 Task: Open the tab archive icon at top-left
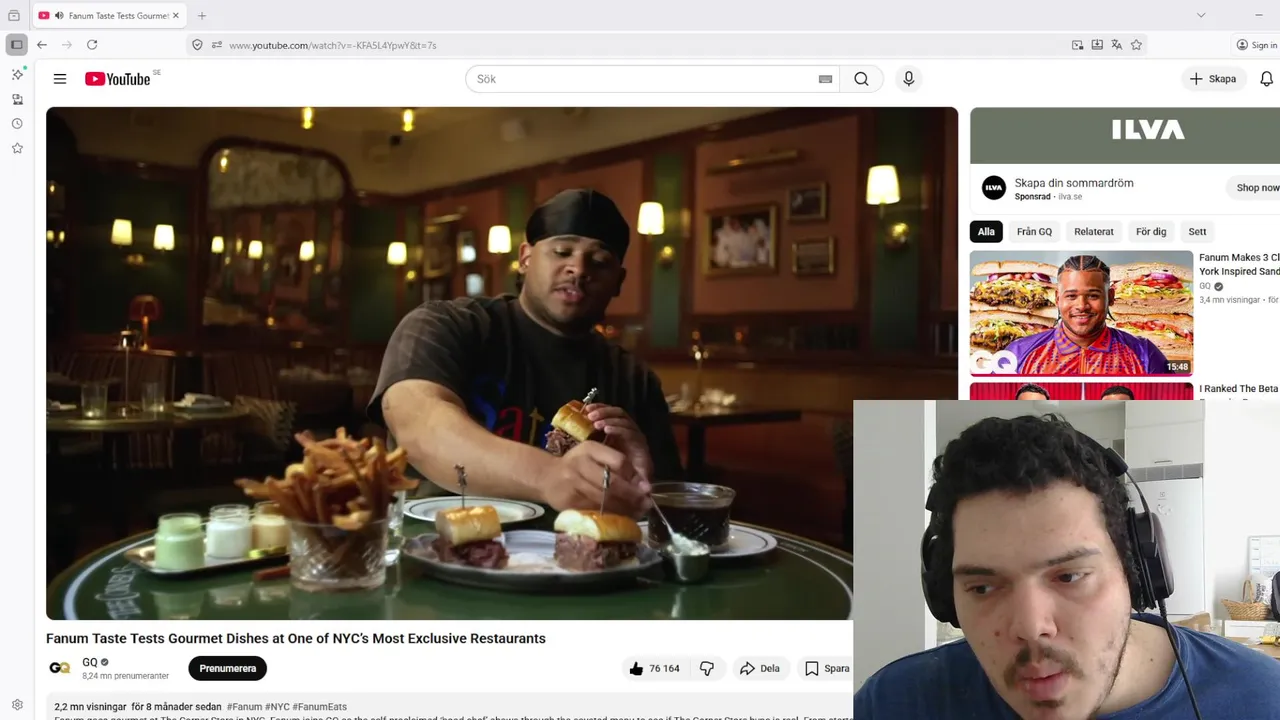tap(14, 16)
